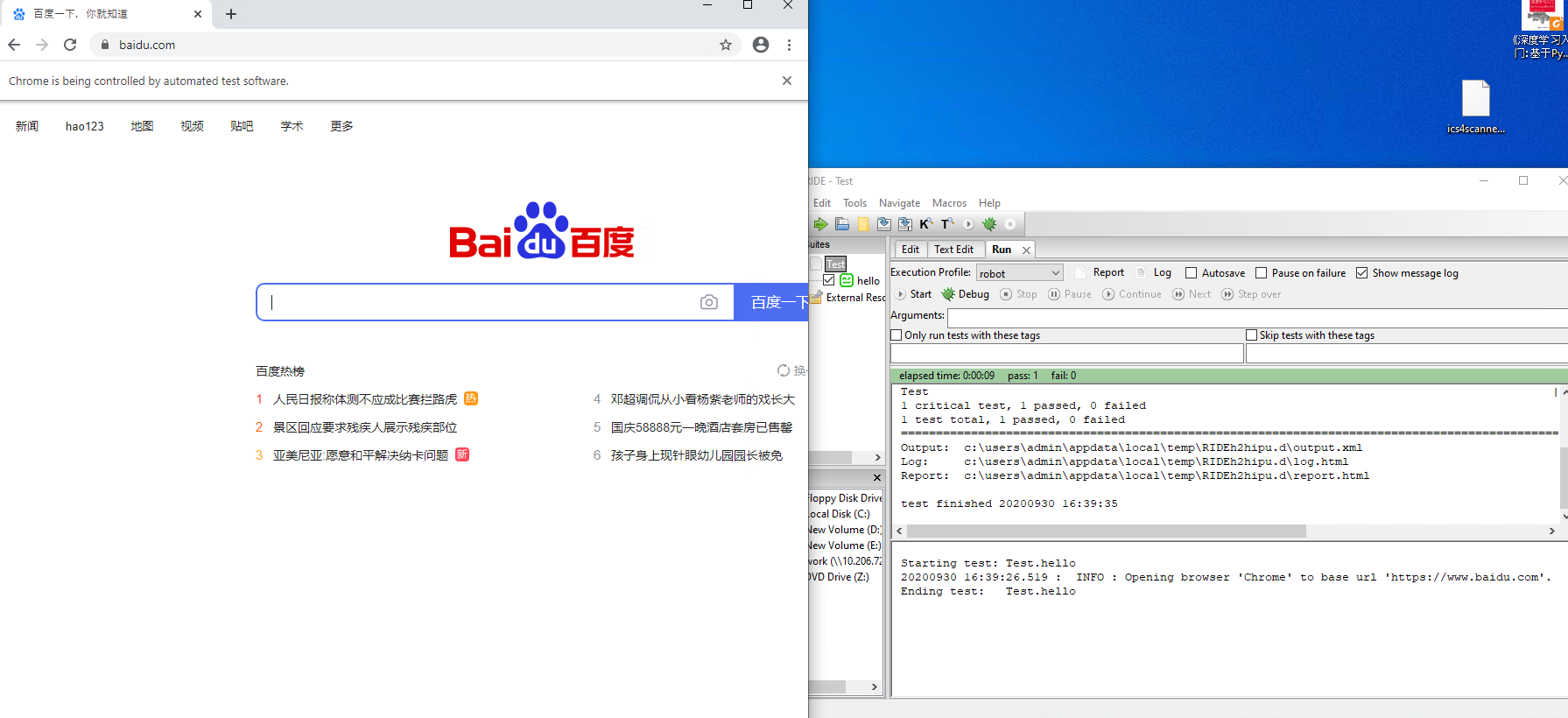Click Open Test Suite icon in RIDE toolbar
This screenshot has width=1568, height=718.
pos(842,224)
